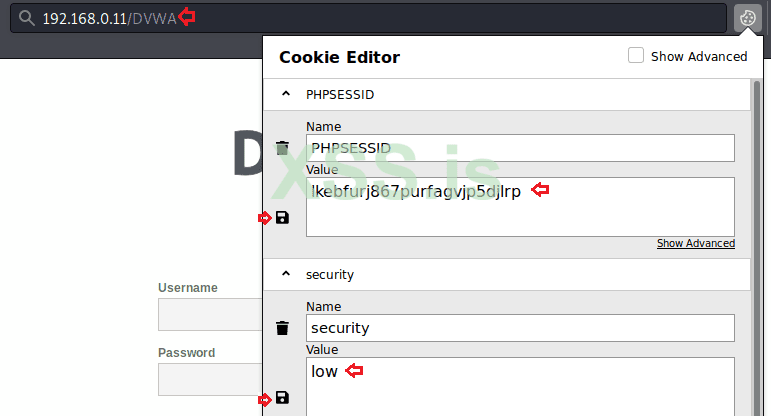Click the address bar URL 192.168.0.11/DVWA

[110, 18]
